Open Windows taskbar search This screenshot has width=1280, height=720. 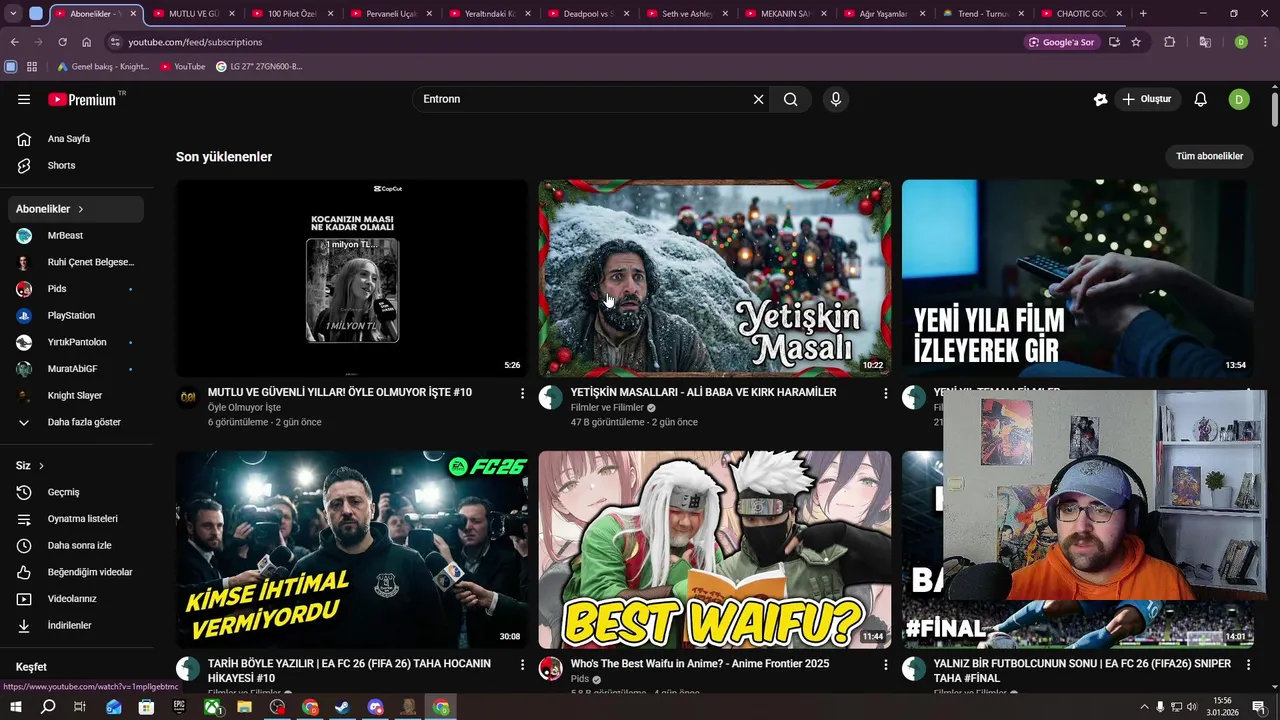click(x=48, y=707)
